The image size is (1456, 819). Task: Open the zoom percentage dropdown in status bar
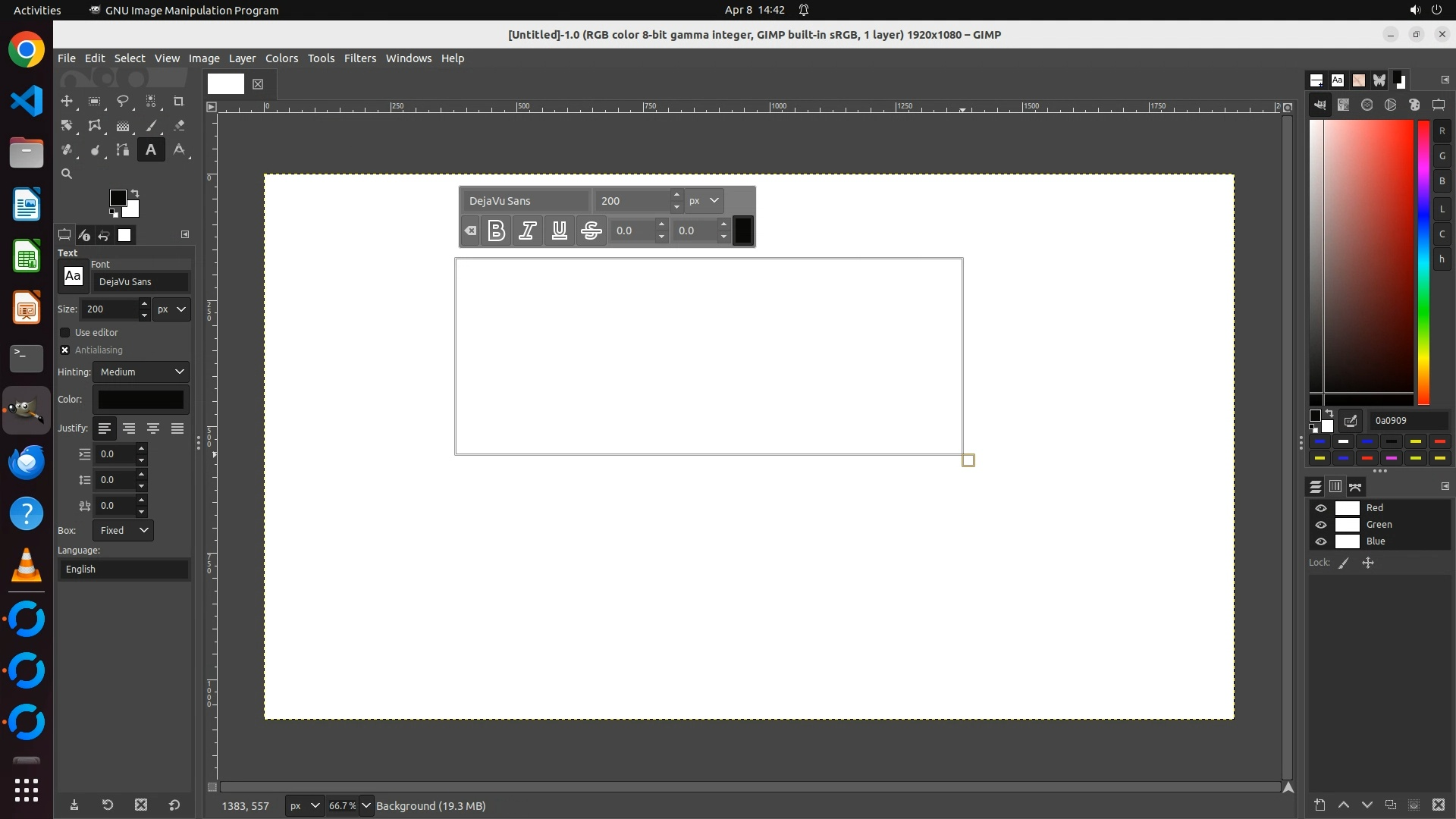click(366, 805)
